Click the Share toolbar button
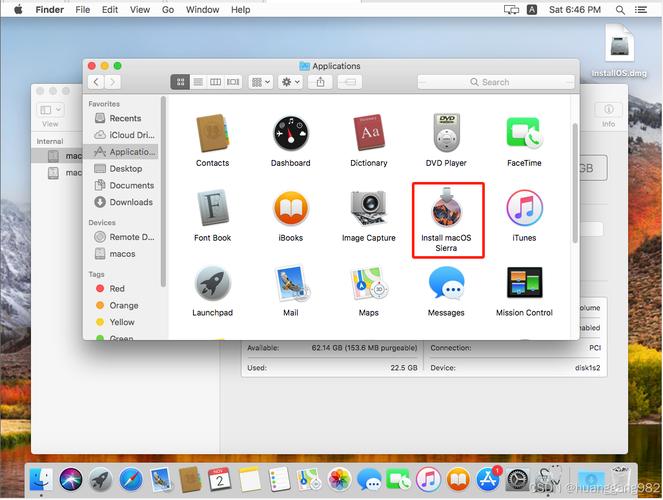This screenshot has width=663, height=500. pyautogui.click(x=321, y=82)
